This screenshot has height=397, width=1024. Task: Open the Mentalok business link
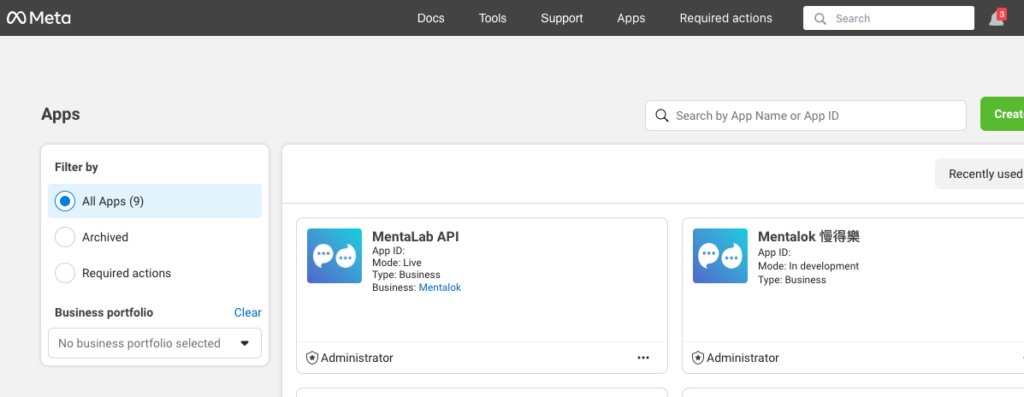pyautogui.click(x=440, y=287)
